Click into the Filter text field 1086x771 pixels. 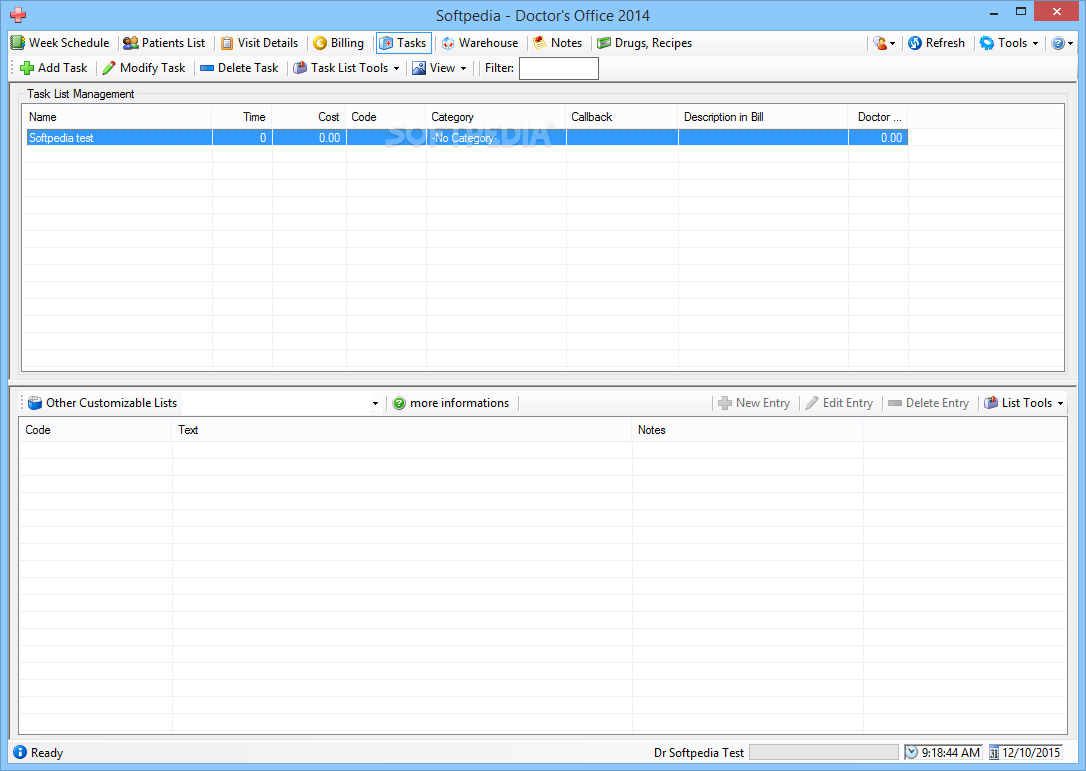(x=559, y=69)
